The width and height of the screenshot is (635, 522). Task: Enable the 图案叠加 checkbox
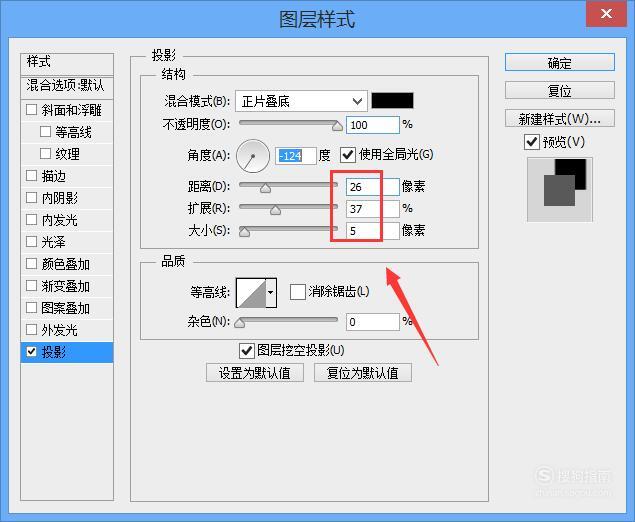click(x=31, y=307)
